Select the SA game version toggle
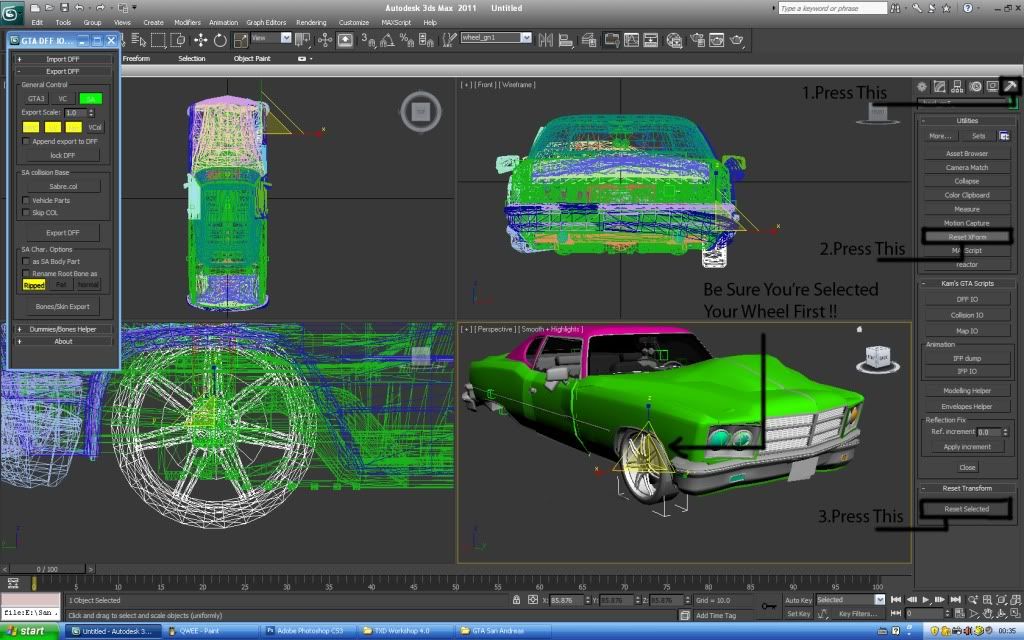 pyautogui.click(x=91, y=99)
